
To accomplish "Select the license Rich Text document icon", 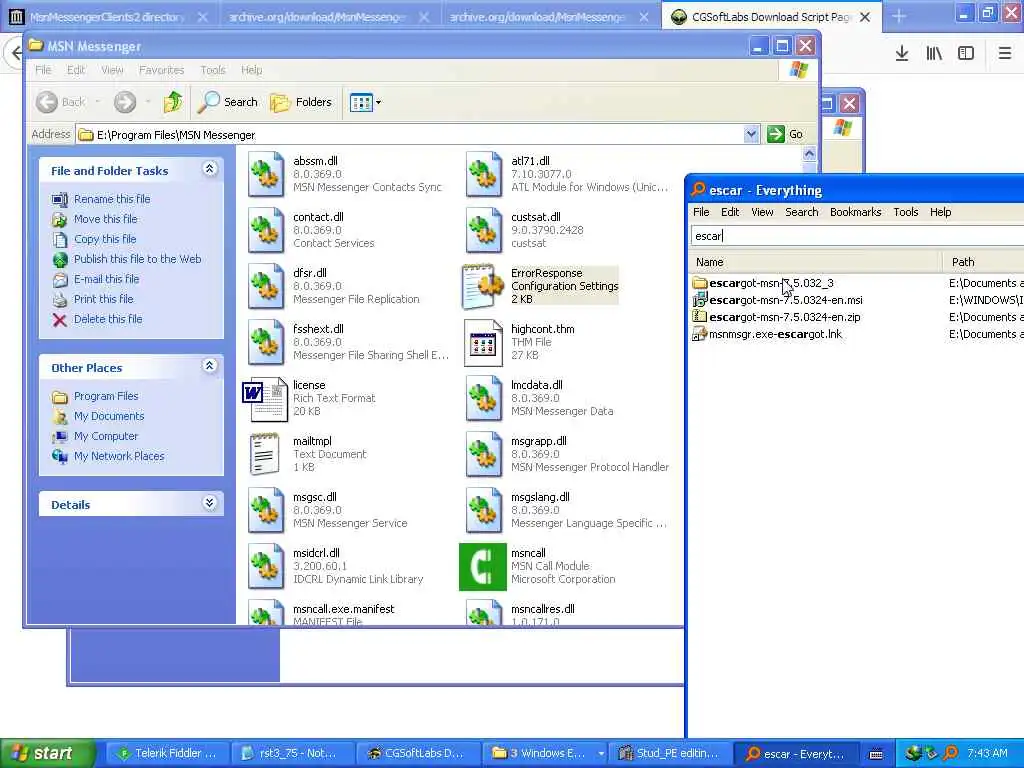I will (x=264, y=398).
